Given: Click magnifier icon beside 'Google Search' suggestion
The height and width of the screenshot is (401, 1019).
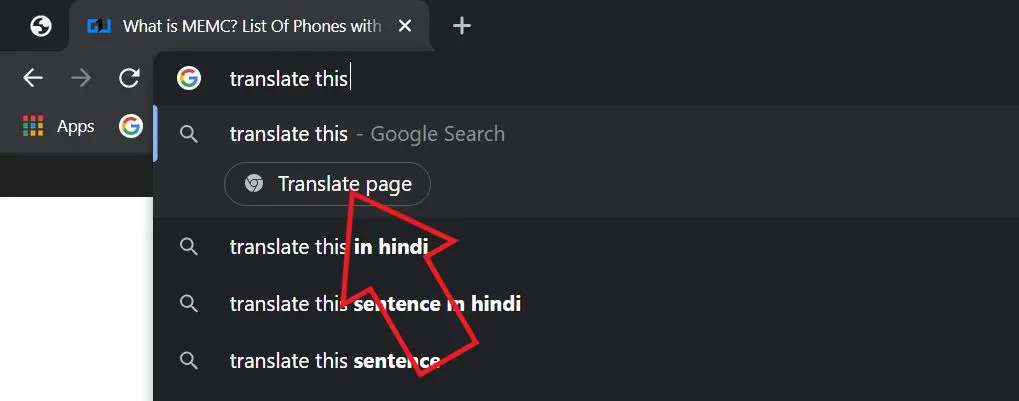Looking at the screenshot, I should tap(189, 134).
